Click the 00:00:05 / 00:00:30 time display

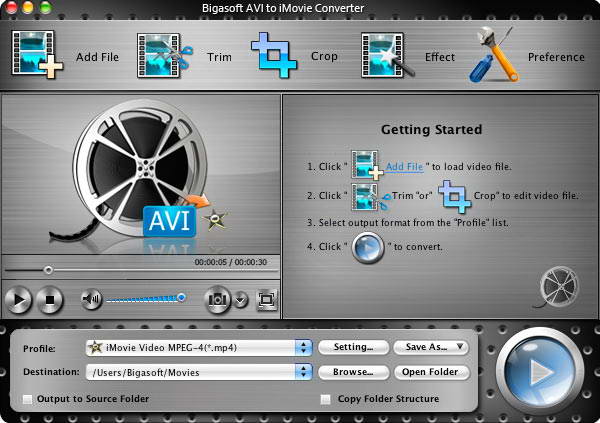coord(231,262)
